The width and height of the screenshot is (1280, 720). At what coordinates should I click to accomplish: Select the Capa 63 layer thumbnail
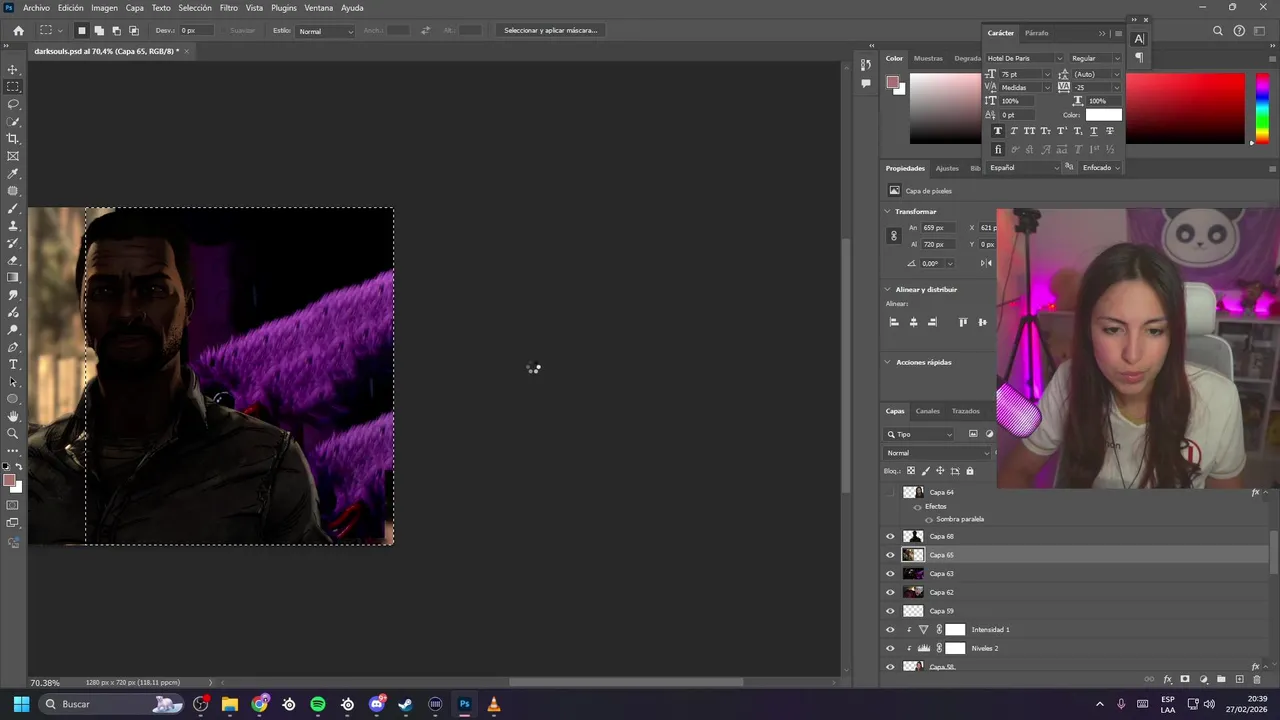[913, 574]
